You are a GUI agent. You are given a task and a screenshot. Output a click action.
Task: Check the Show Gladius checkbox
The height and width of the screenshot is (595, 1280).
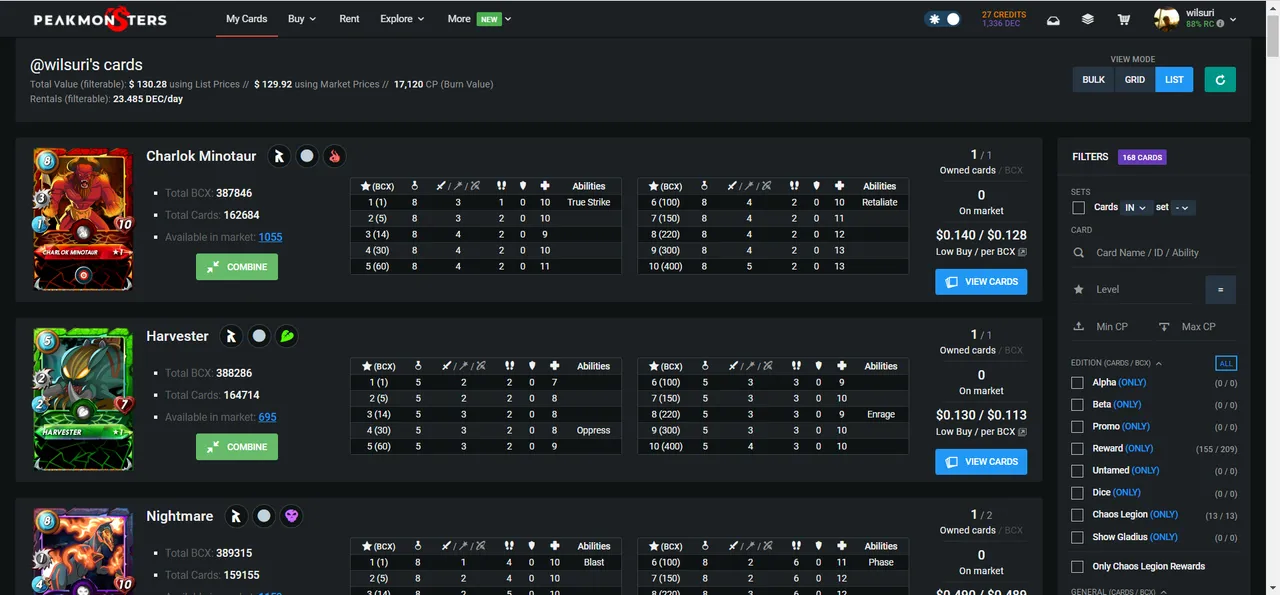click(x=1078, y=537)
